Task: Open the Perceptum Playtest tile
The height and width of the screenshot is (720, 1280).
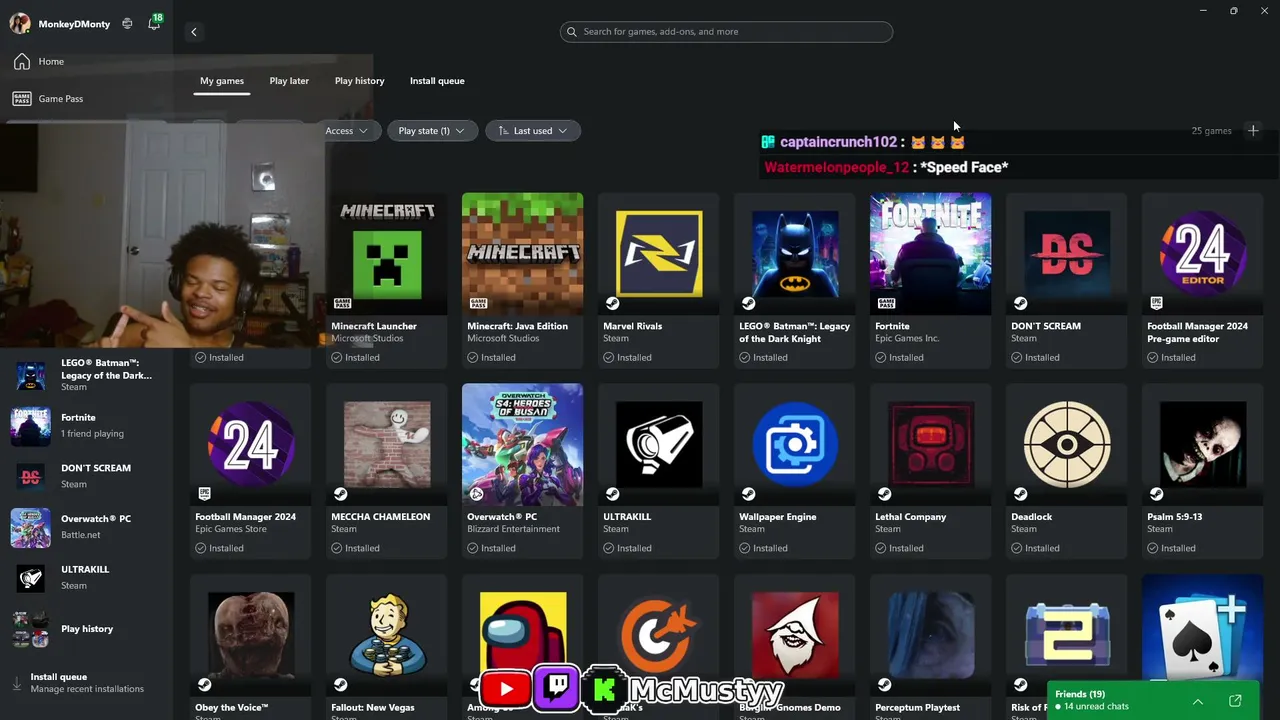Action: point(931,647)
